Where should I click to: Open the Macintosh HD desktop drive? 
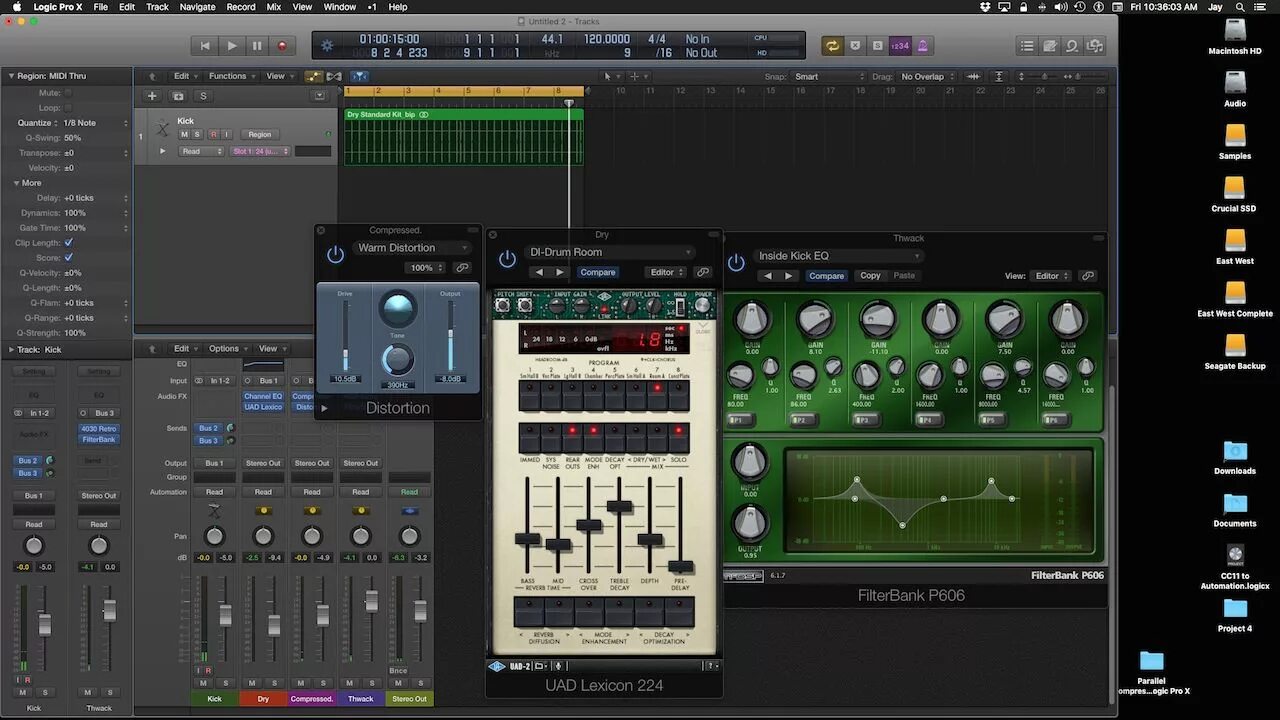click(1235, 37)
